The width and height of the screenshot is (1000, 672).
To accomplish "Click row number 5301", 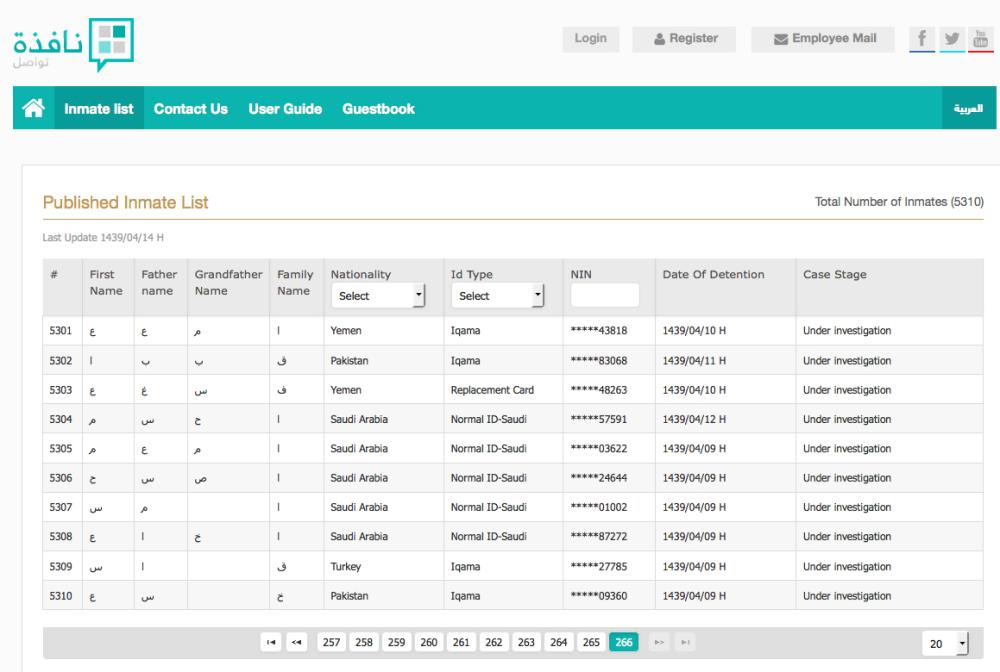I will [61, 330].
